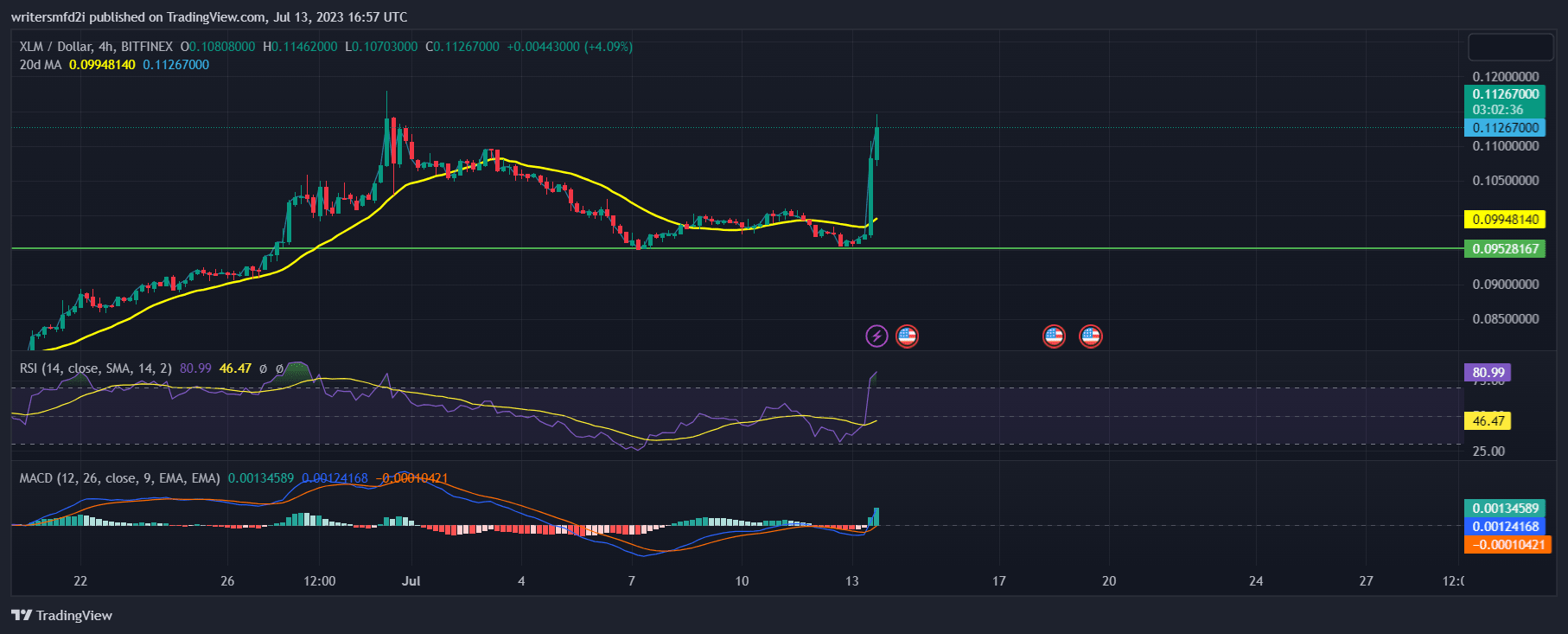Image resolution: width=1568 pixels, height=634 pixels.
Task: Select the 20d MA indicator legend
Action: pos(41,65)
